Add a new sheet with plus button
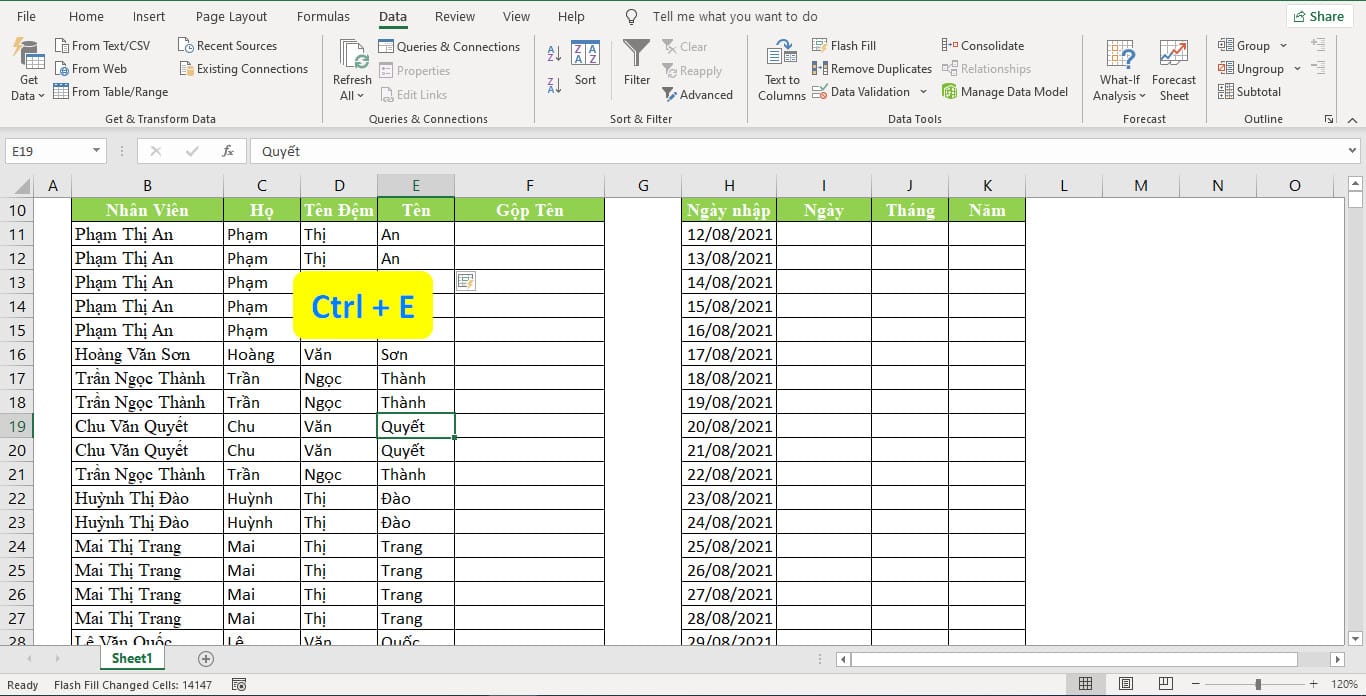Viewport: 1366px width, 696px height. pos(206,659)
